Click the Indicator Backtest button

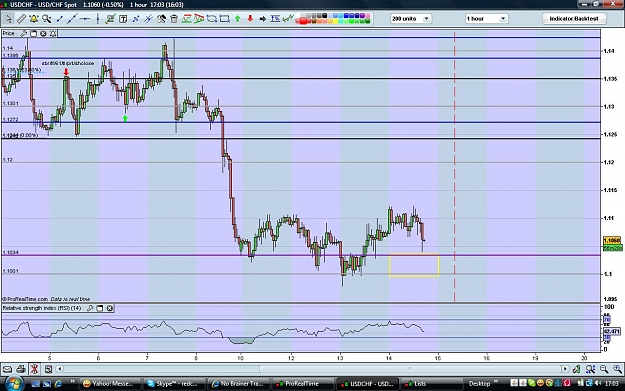pos(574,18)
